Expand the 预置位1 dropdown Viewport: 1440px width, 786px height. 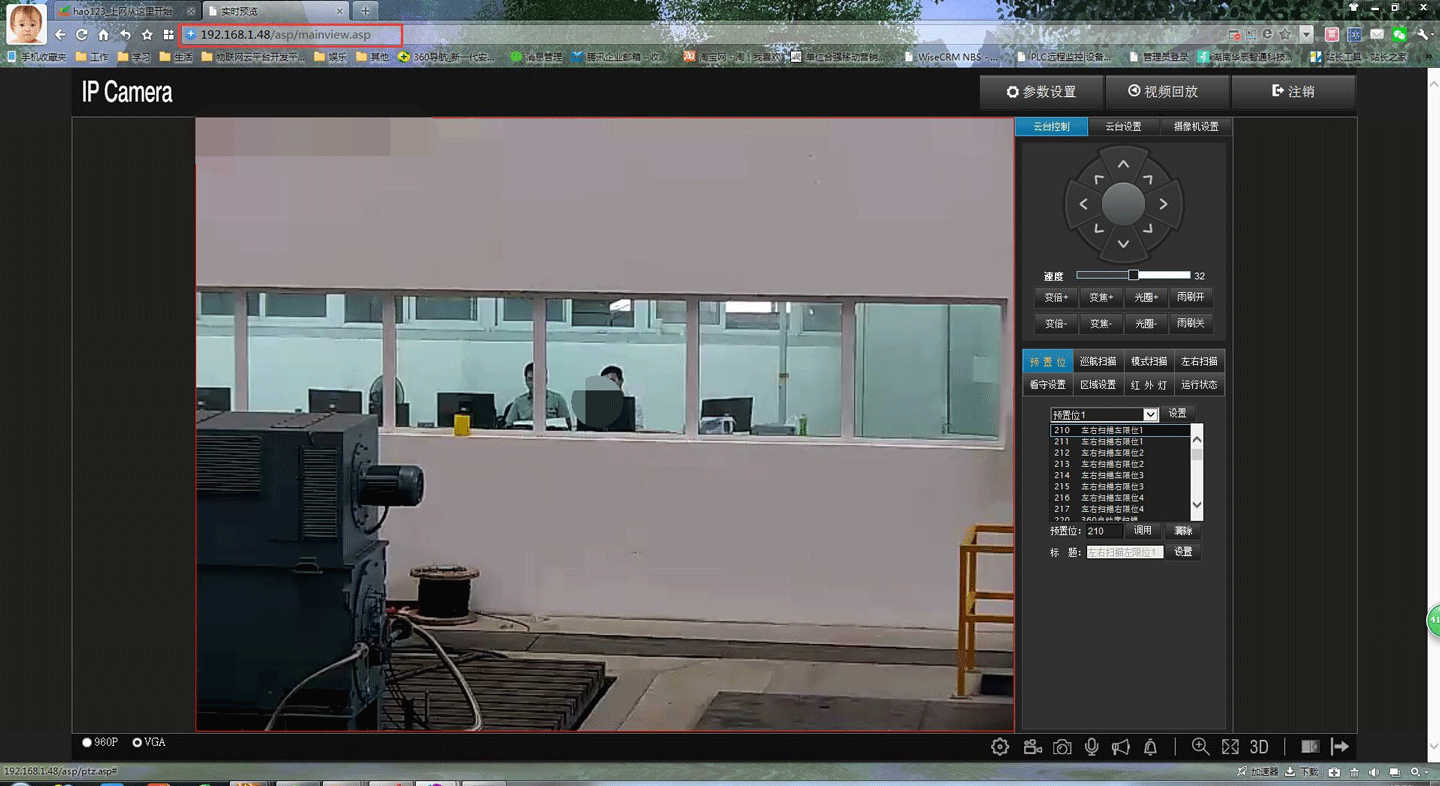pyautogui.click(x=1150, y=414)
